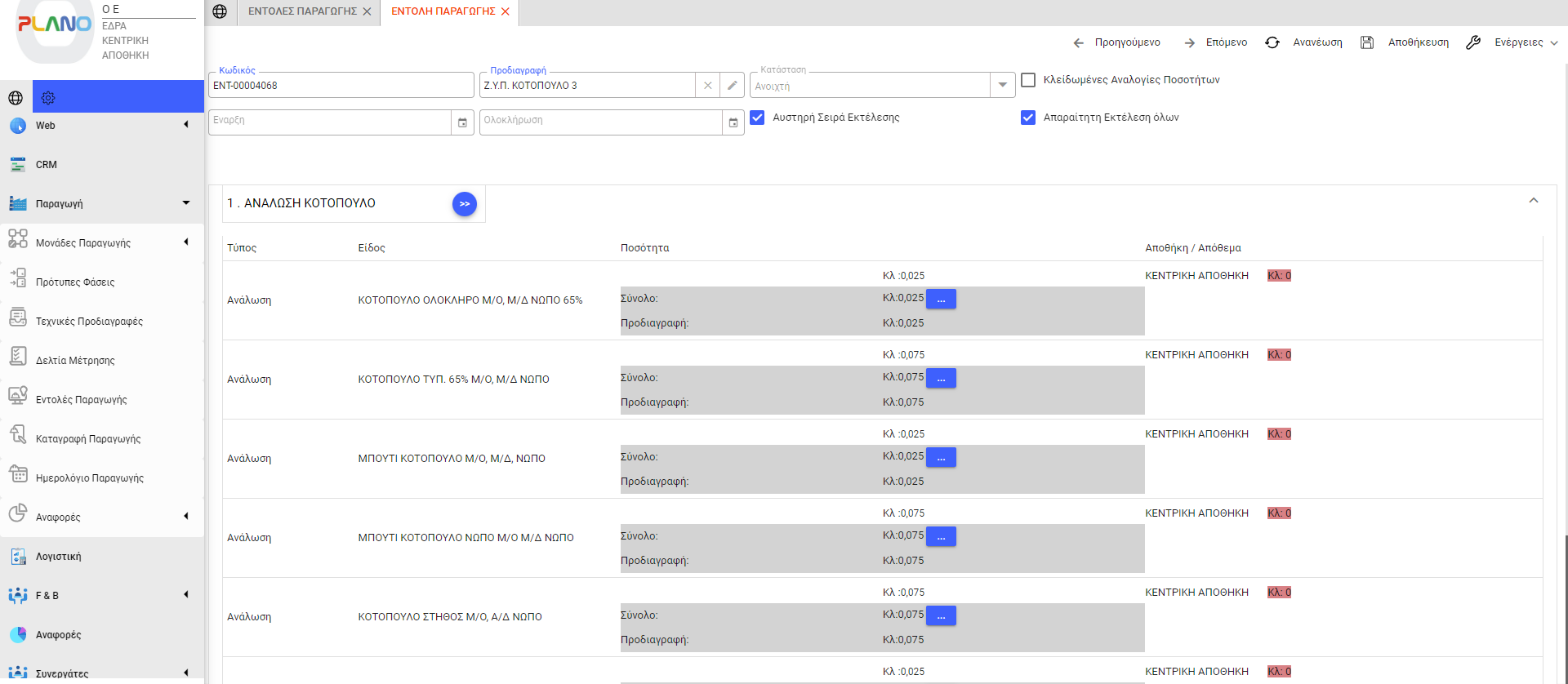Click the Τύπος column header
This screenshot has height=684, width=1568.
click(242, 248)
